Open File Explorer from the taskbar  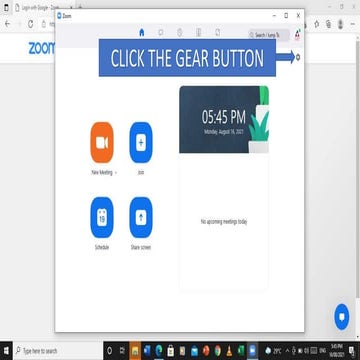click(x=135, y=351)
